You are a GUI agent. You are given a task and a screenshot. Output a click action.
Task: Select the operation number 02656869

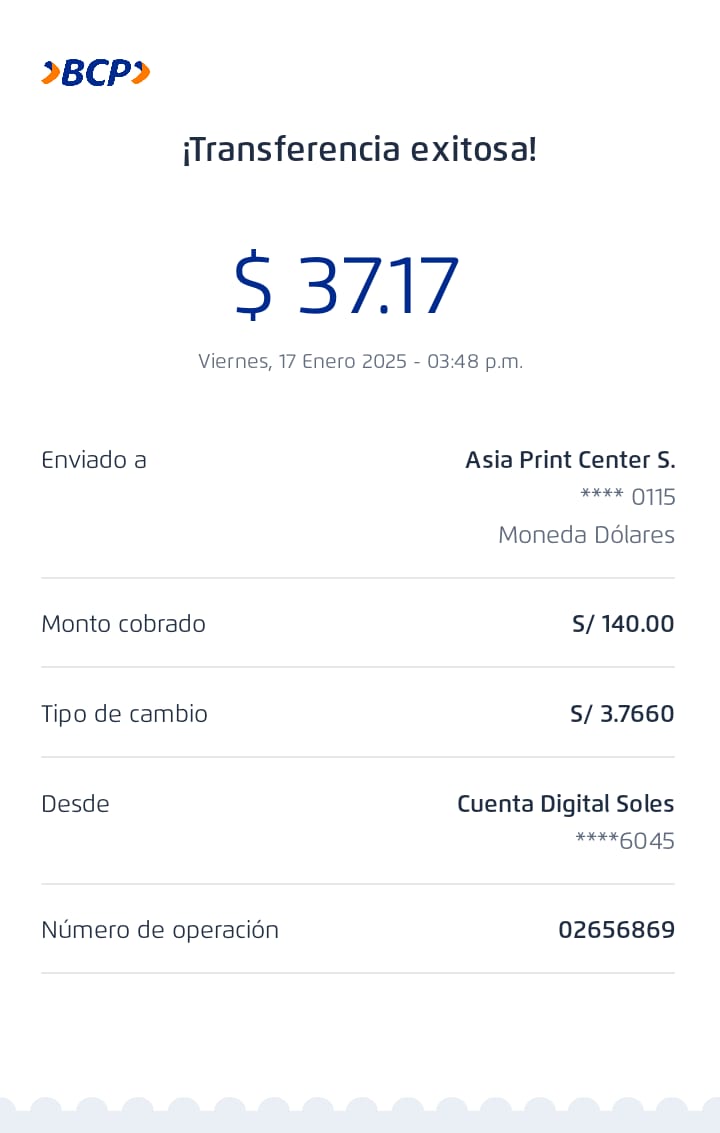pyautogui.click(x=616, y=930)
